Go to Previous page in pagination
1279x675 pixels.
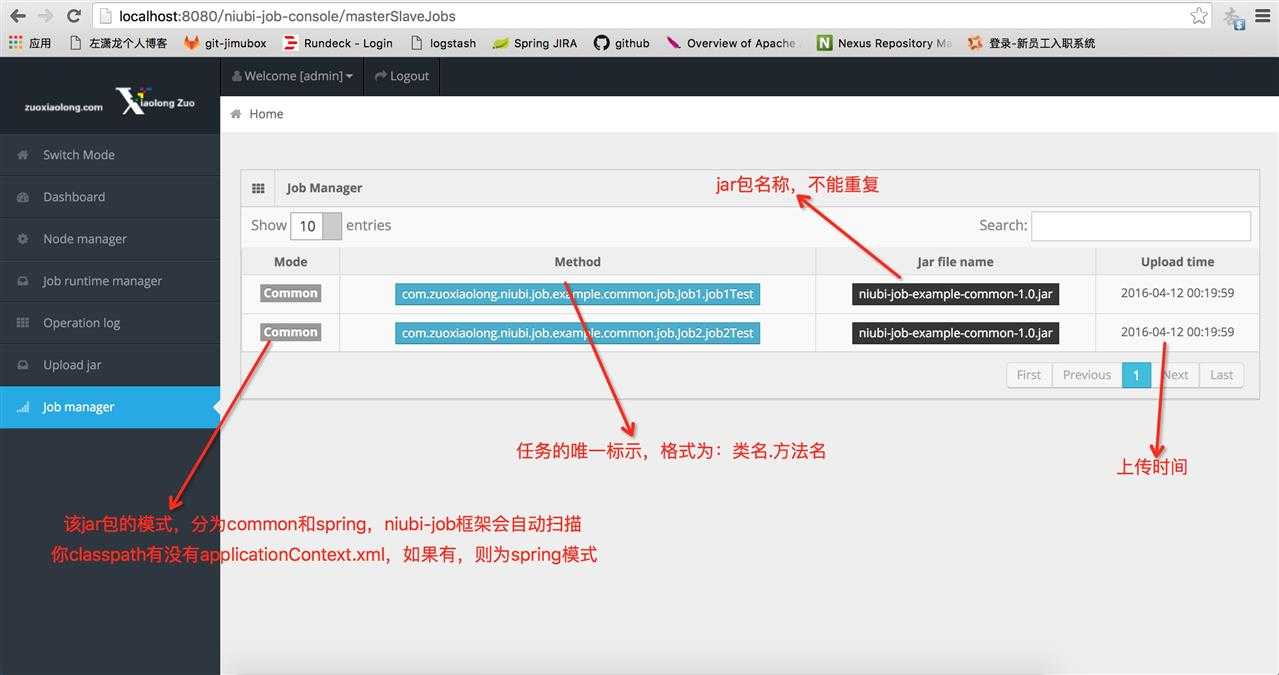point(1087,375)
